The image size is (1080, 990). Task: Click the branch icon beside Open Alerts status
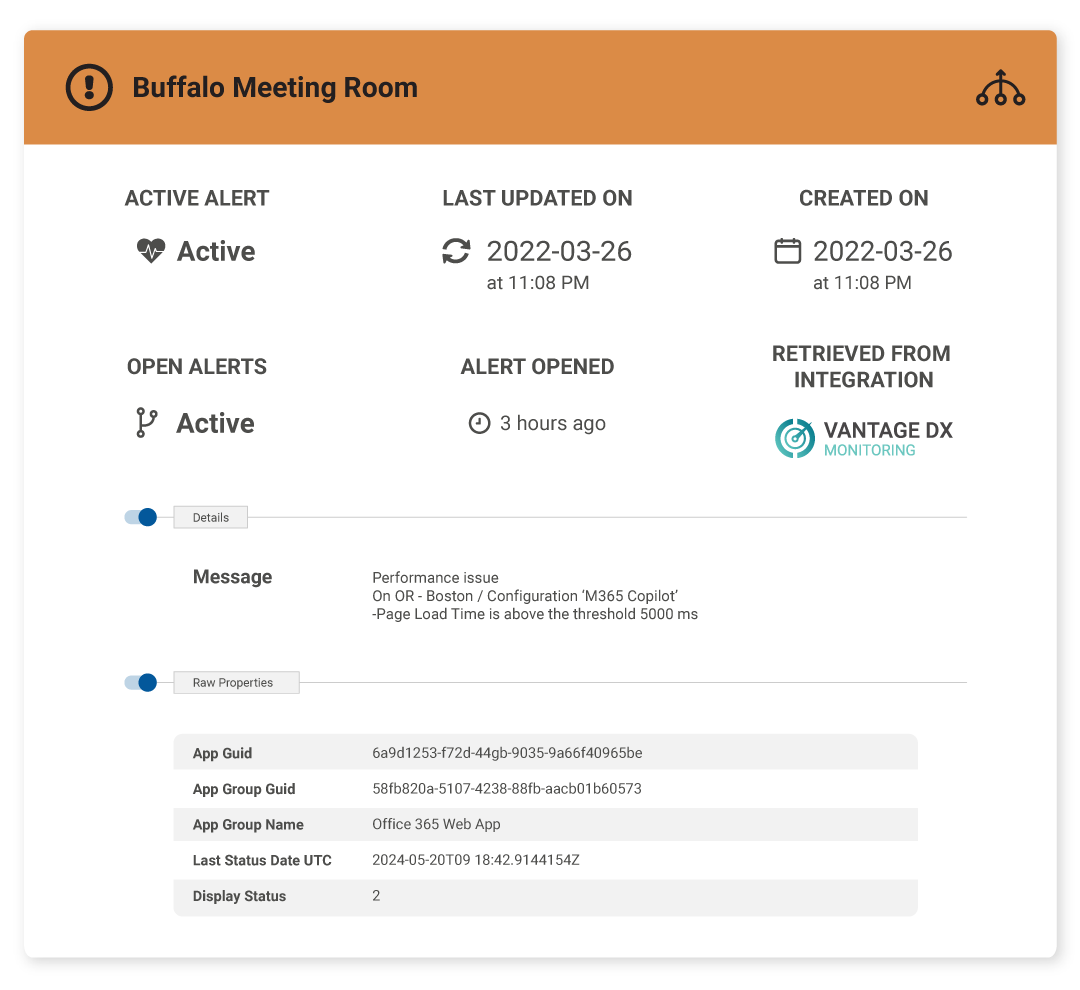[148, 423]
